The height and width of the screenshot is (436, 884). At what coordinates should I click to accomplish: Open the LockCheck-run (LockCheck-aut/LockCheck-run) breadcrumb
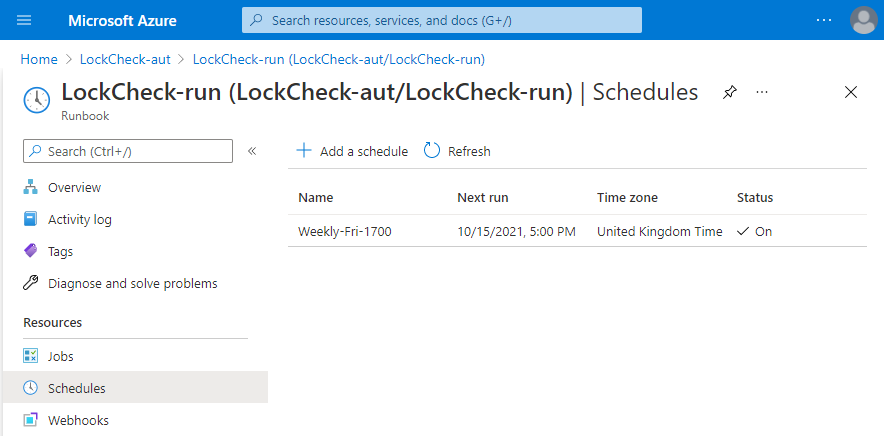coord(339,59)
